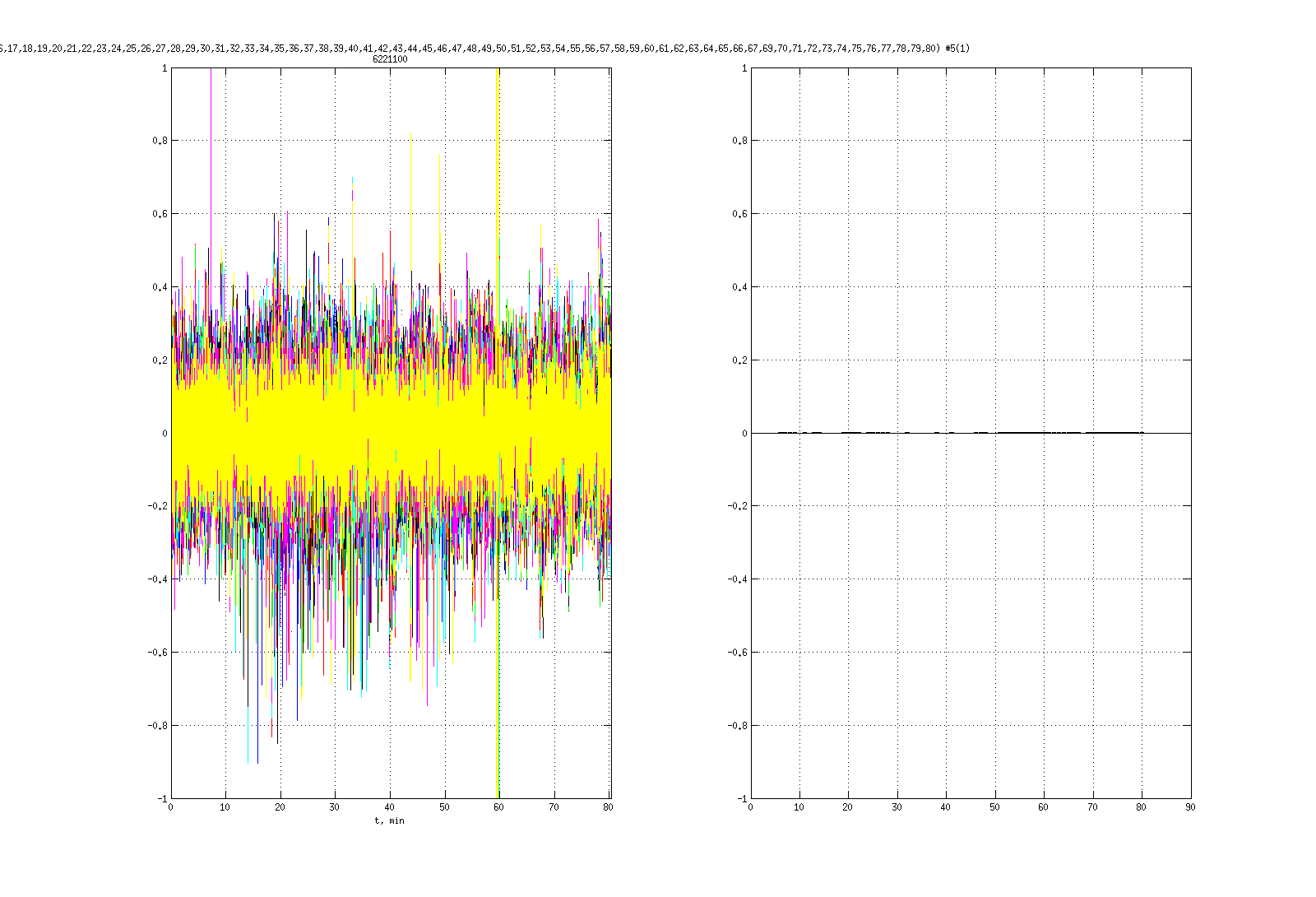
Task: Click the flat zero line in right plot
Action: click(x=971, y=433)
